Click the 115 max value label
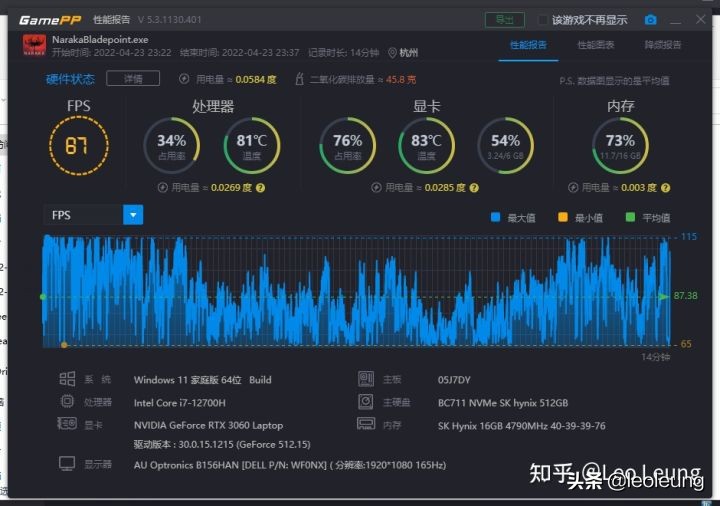 pyautogui.click(x=689, y=236)
